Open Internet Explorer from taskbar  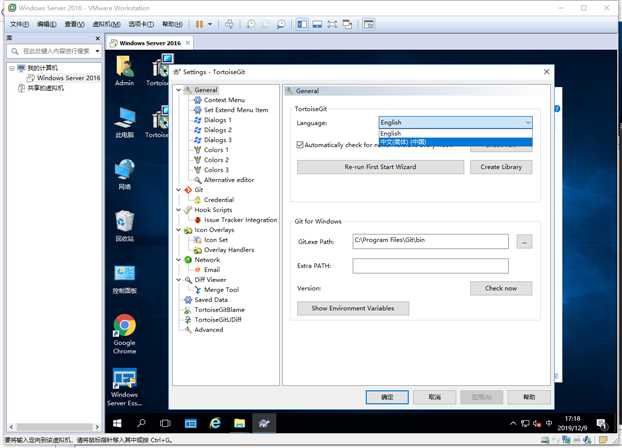coord(215,423)
